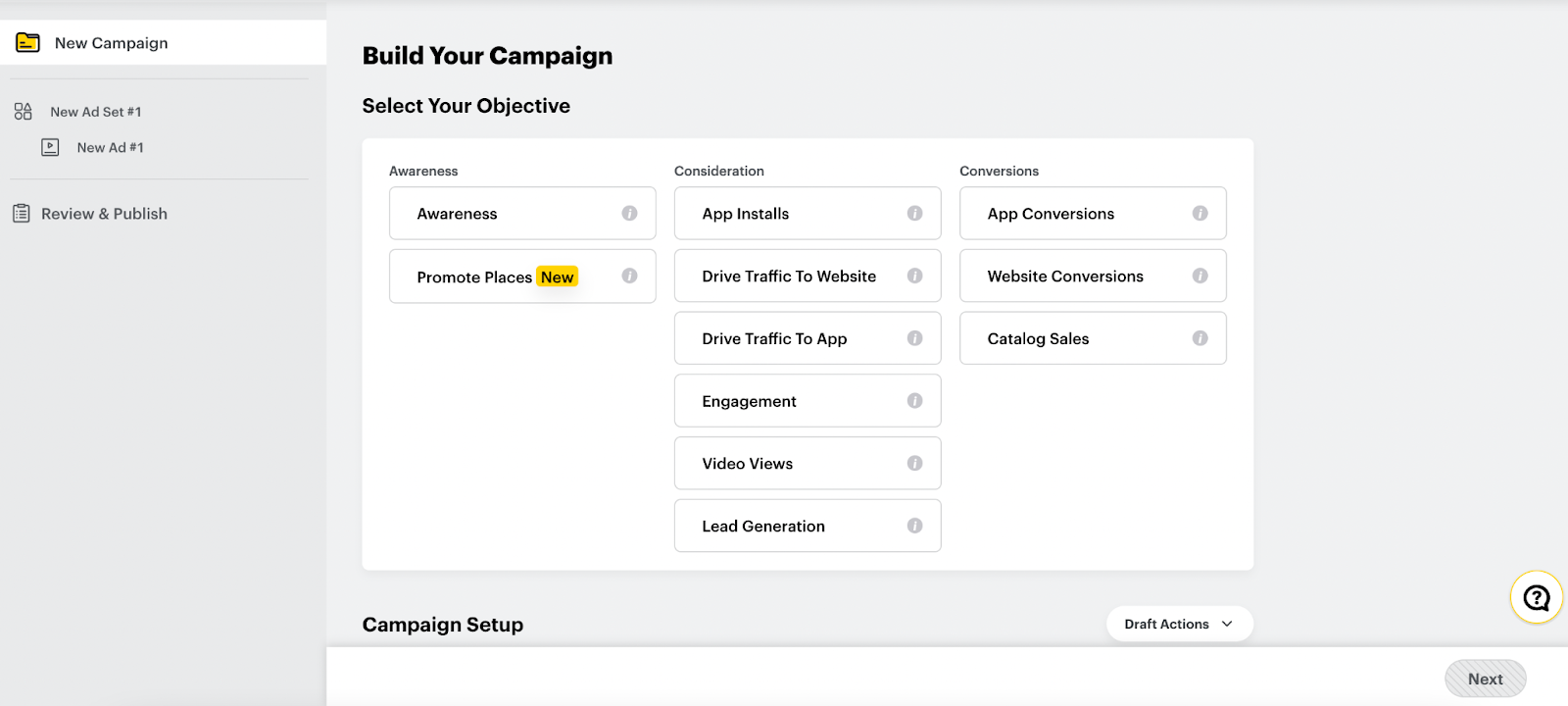Show info for Catalog Sales objective
This screenshot has height=706, width=1568.
coord(1200,338)
